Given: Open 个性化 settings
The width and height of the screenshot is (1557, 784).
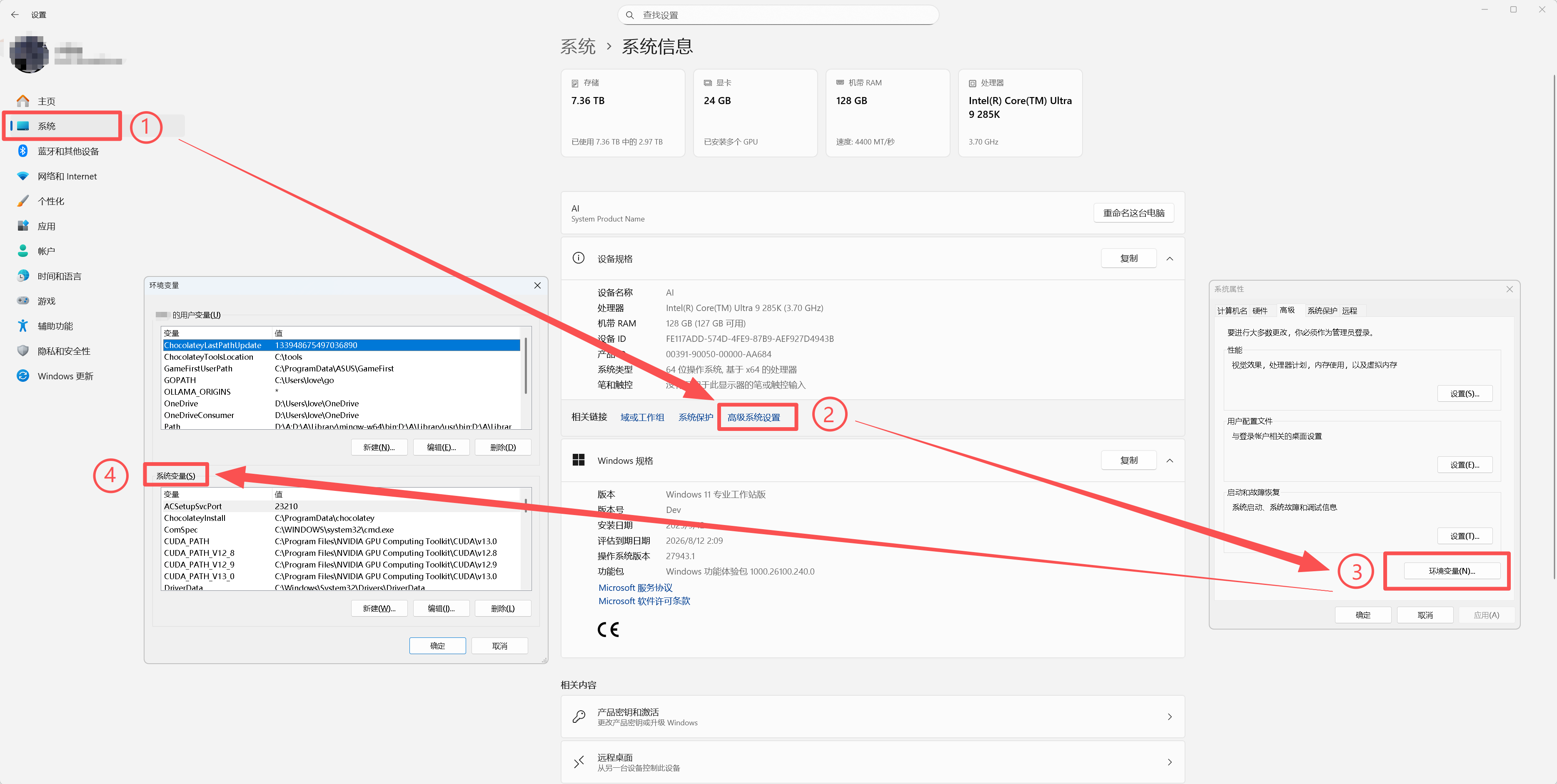Looking at the screenshot, I should [51, 201].
